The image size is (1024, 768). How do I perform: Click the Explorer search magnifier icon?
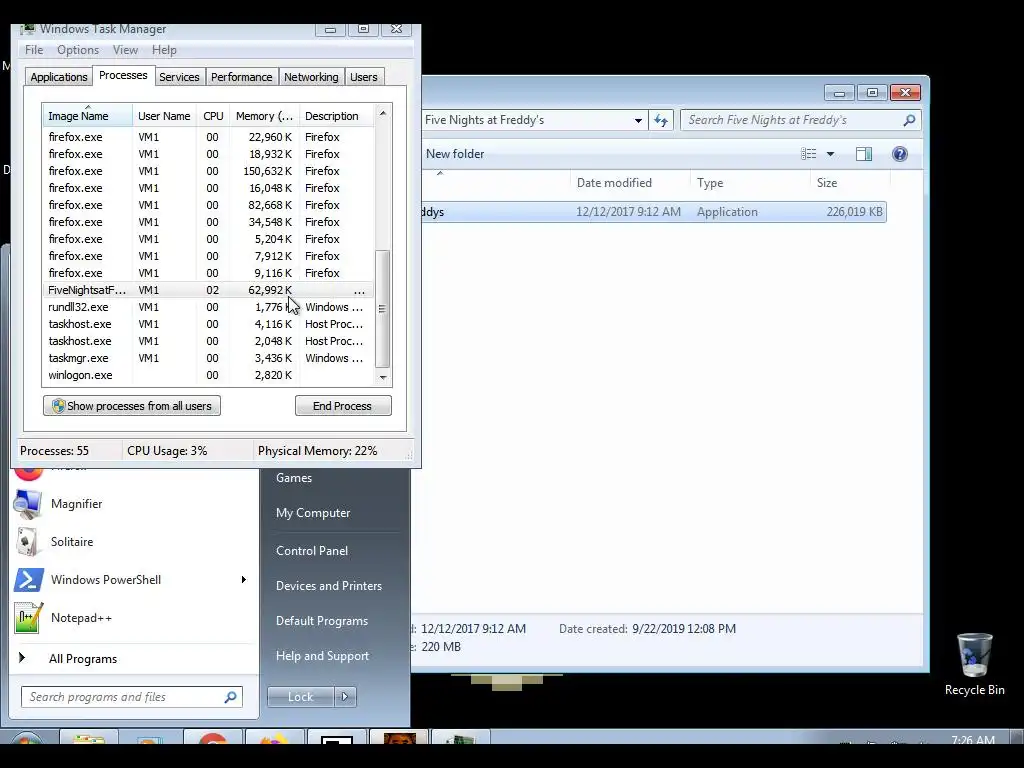pos(908,120)
